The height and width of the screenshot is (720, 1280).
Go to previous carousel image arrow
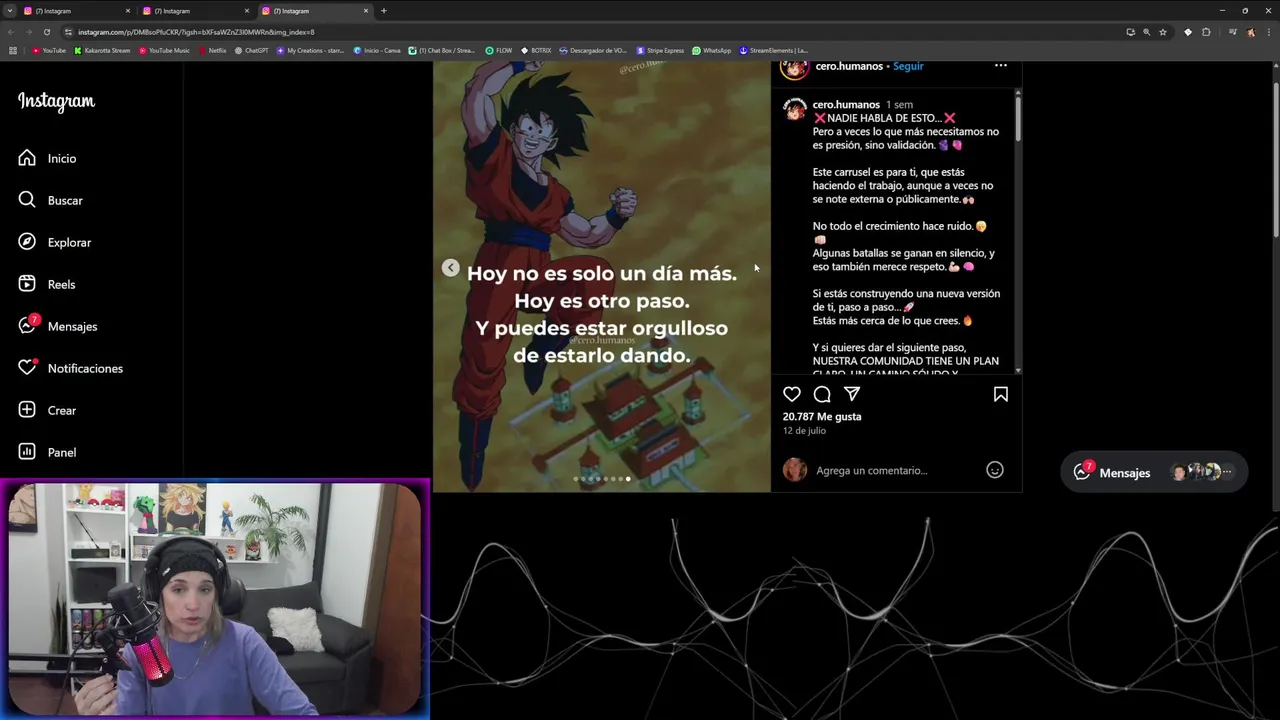click(451, 267)
